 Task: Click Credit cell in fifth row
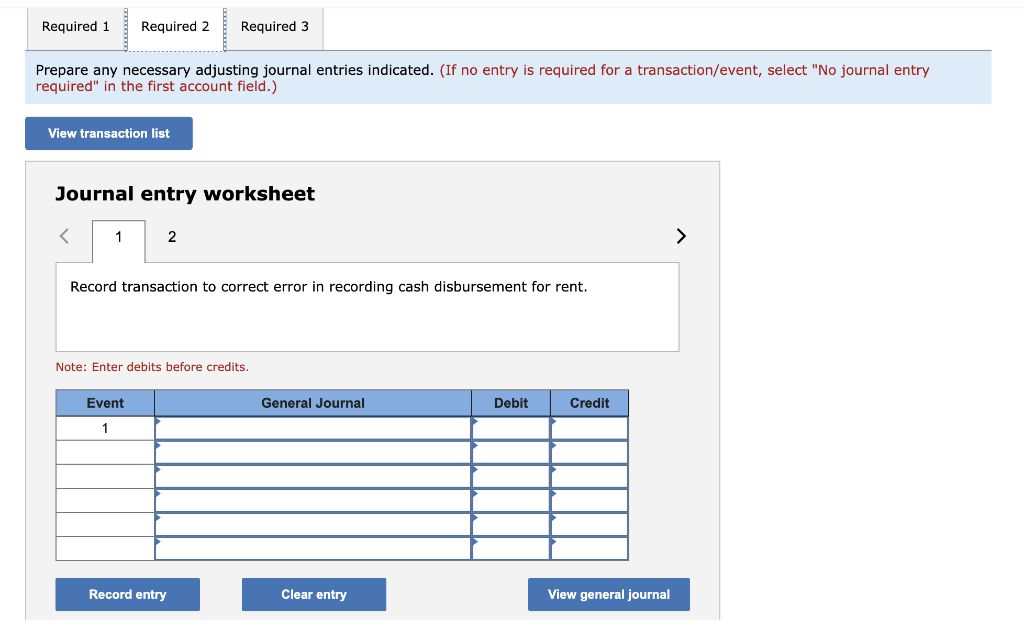[590, 525]
